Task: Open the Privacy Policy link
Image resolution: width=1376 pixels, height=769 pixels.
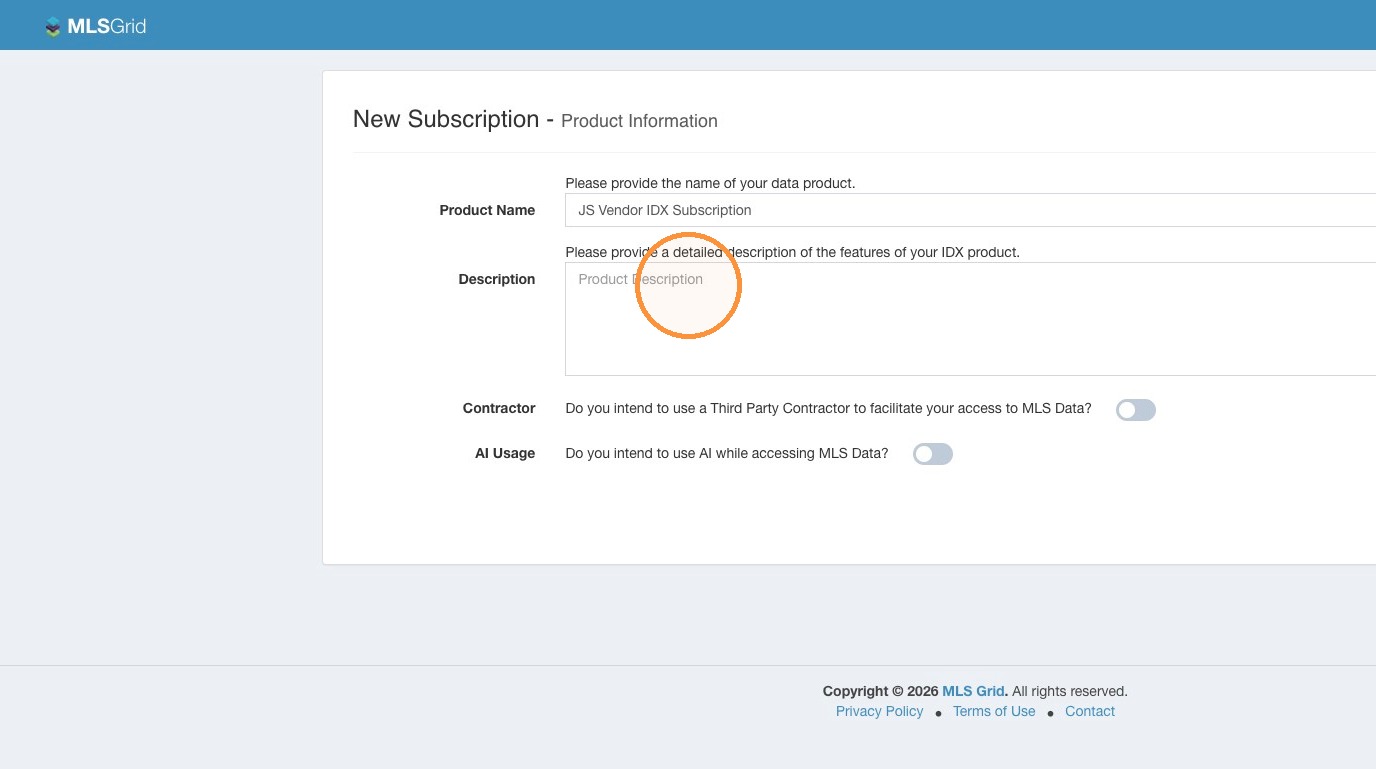Action: (880, 711)
